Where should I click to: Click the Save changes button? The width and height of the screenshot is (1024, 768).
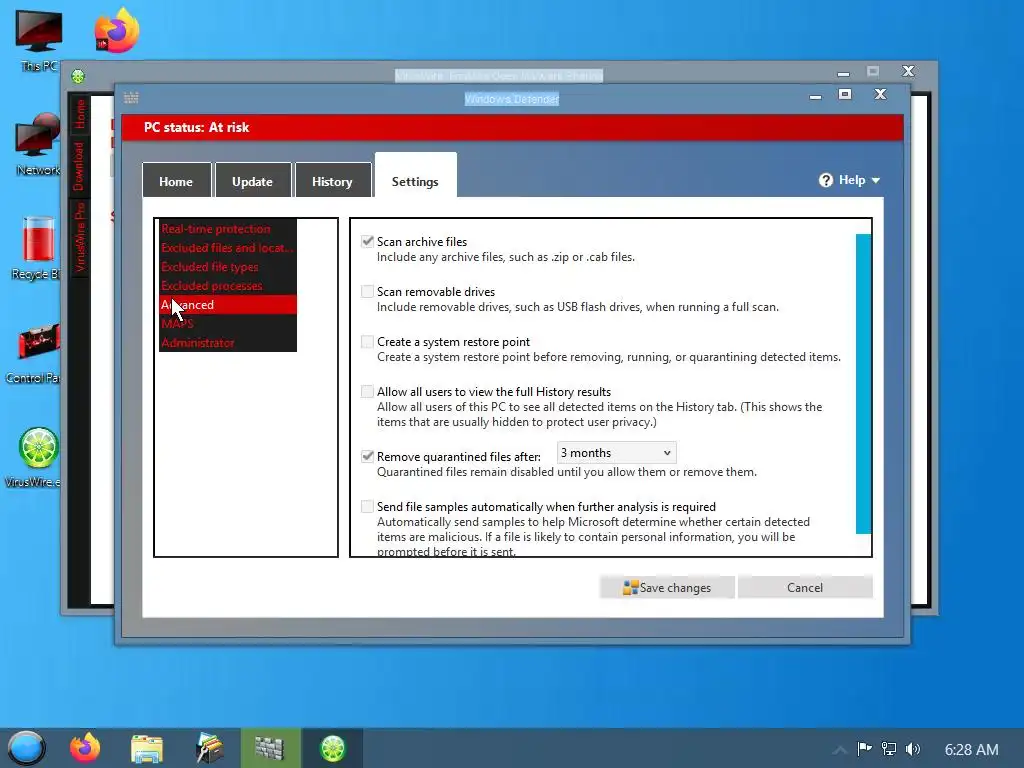[x=667, y=587]
